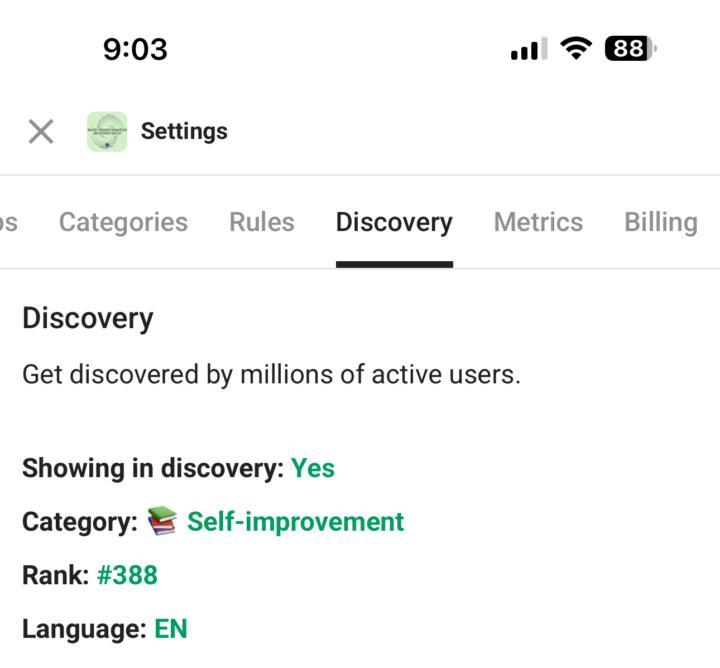Tap the partially hidden tab left of Categories
Viewport: 720px width, 668px height.
click(9, 222)
